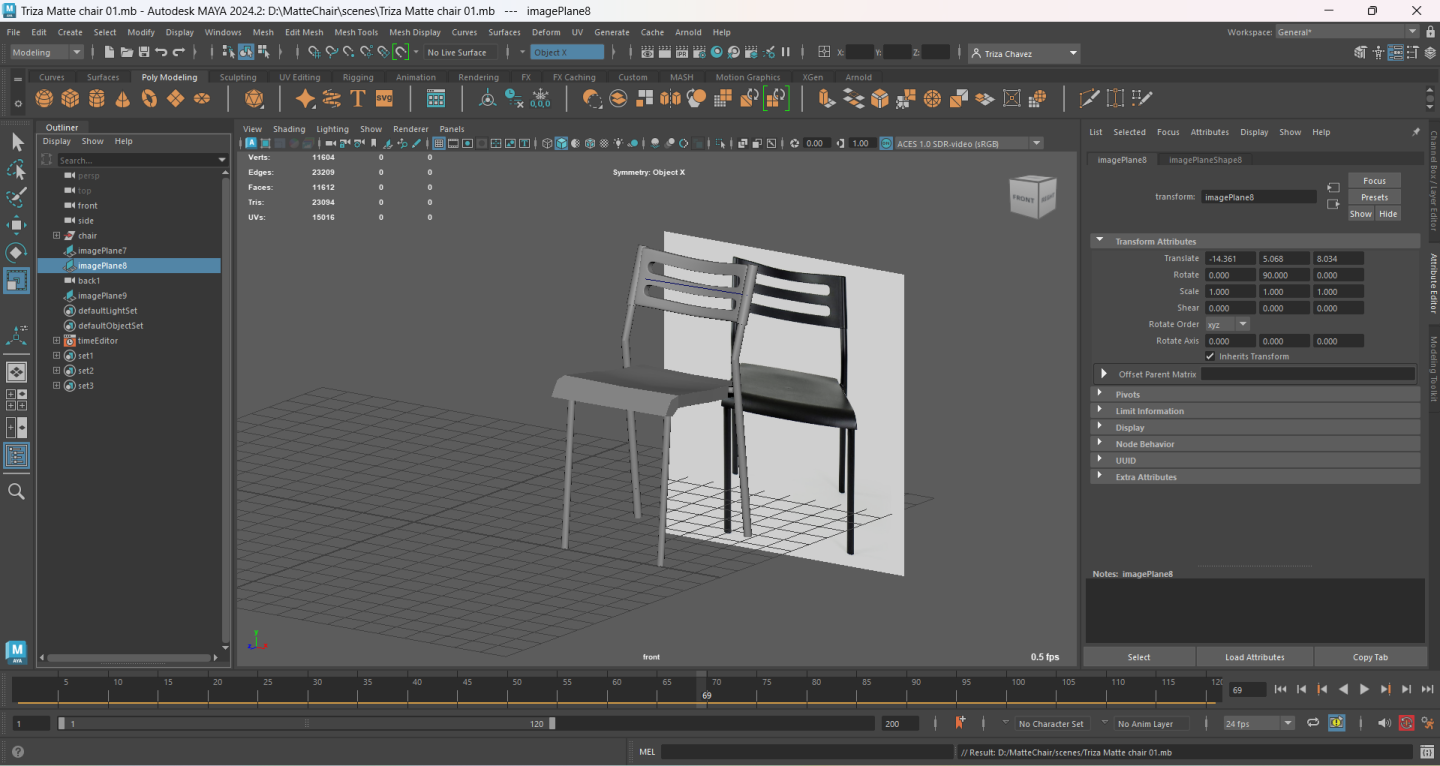1440x766 pixels.
Task: Click the play forward button
Action: (1364, 689)
